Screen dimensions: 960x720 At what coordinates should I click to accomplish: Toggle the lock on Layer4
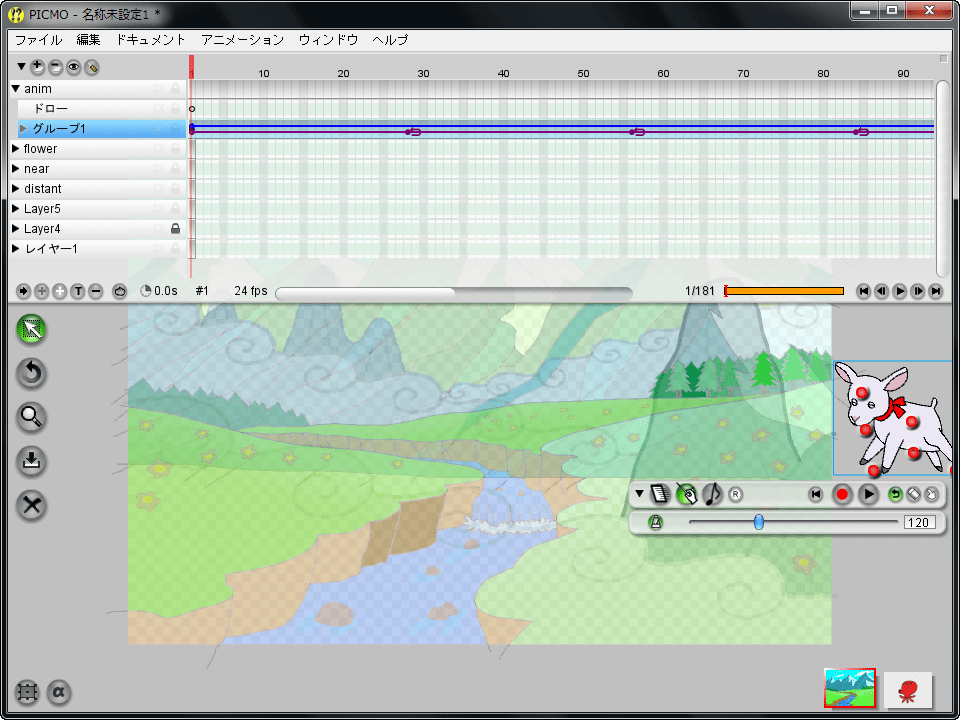pos(176,229)
